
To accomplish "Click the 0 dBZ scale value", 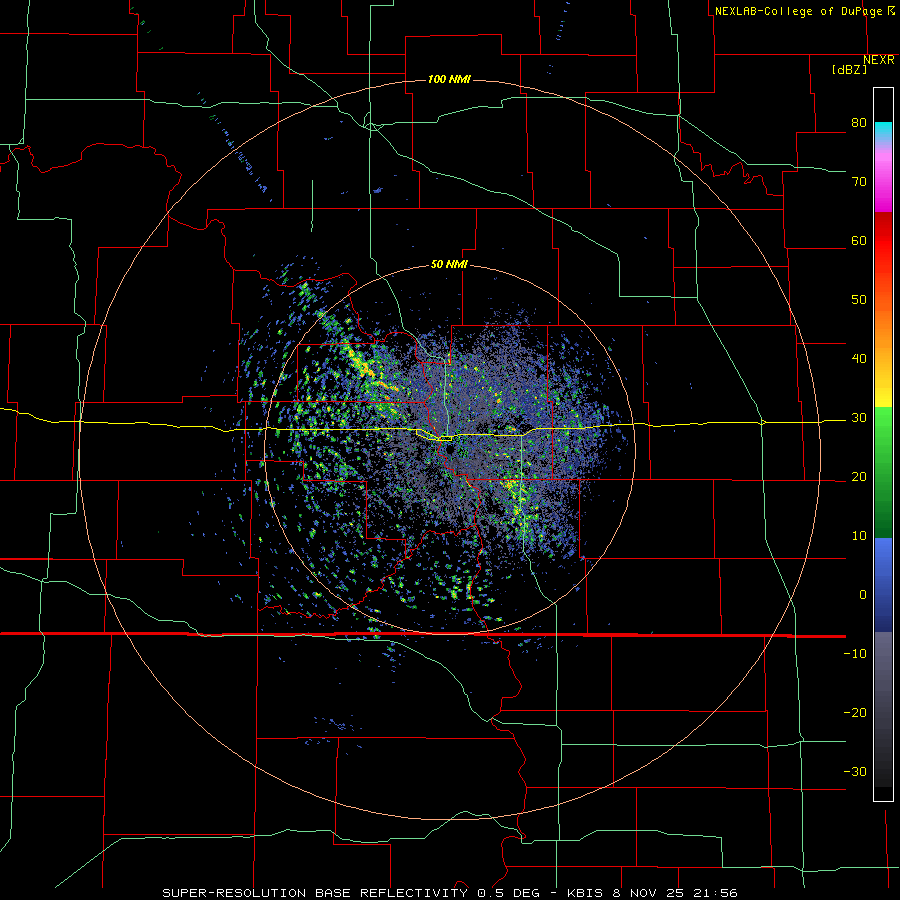I will (x=863, y=595).
